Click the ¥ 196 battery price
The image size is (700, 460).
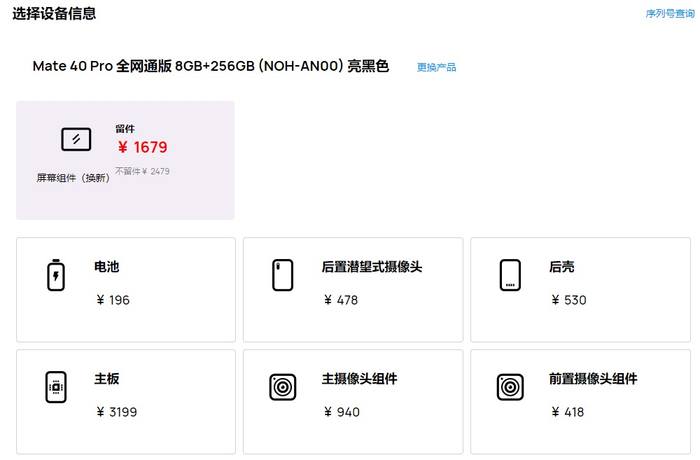point(113,300)
